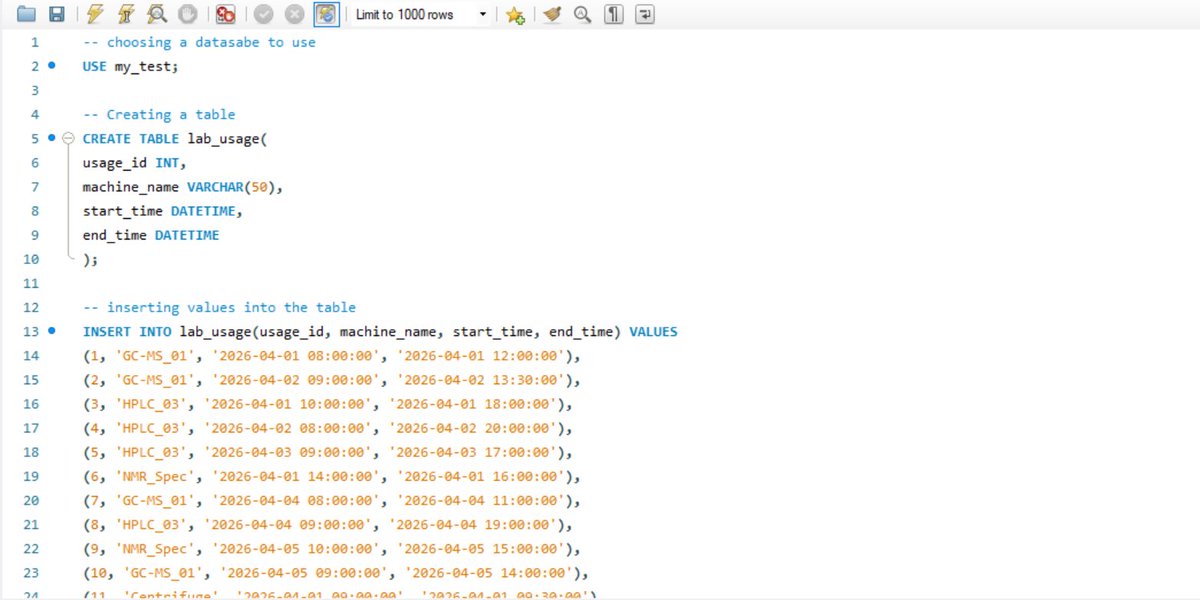
Task: Click the row starting with (2, 'GC-MS_01'
Action: click(331, 380)
